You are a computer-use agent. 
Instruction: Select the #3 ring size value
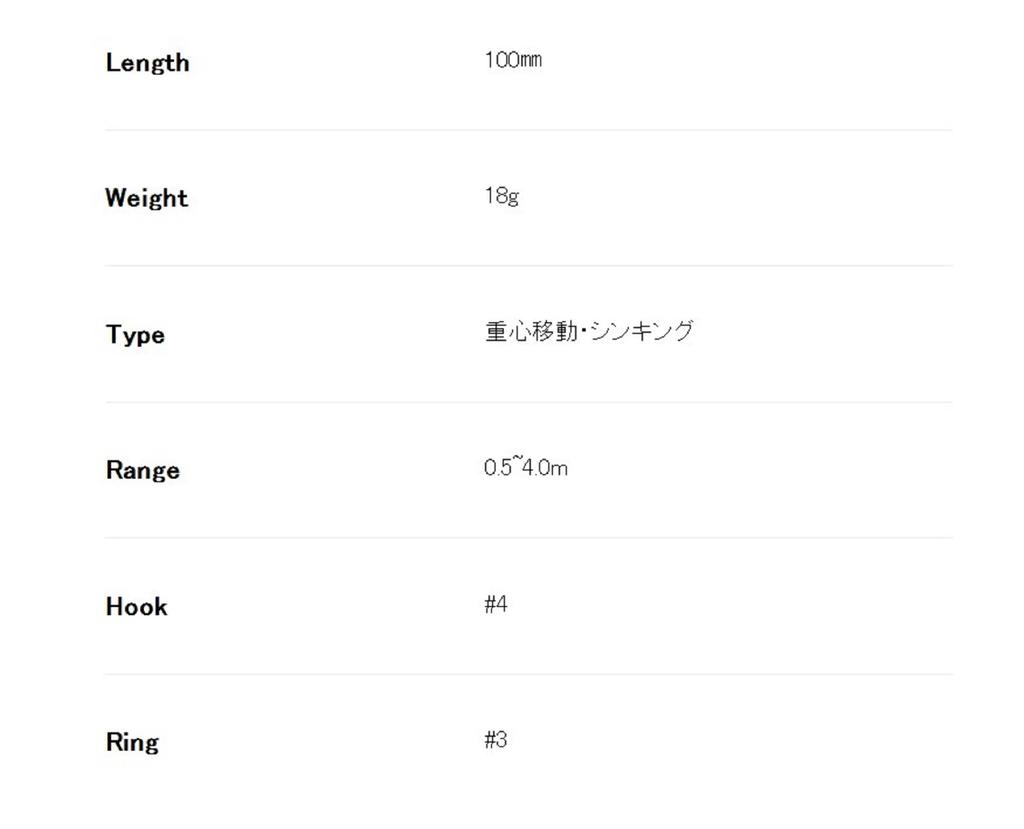(496, 740)
